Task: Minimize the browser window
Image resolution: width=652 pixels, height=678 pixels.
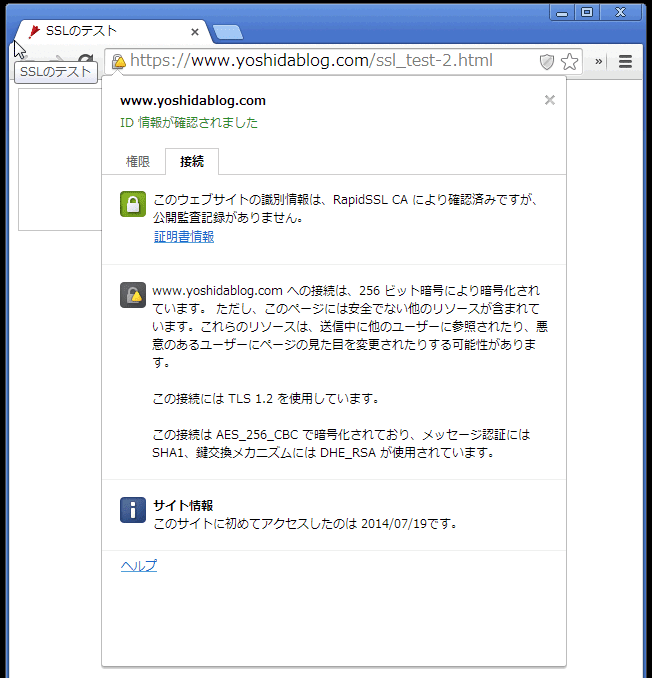Action: pos(562,13)
